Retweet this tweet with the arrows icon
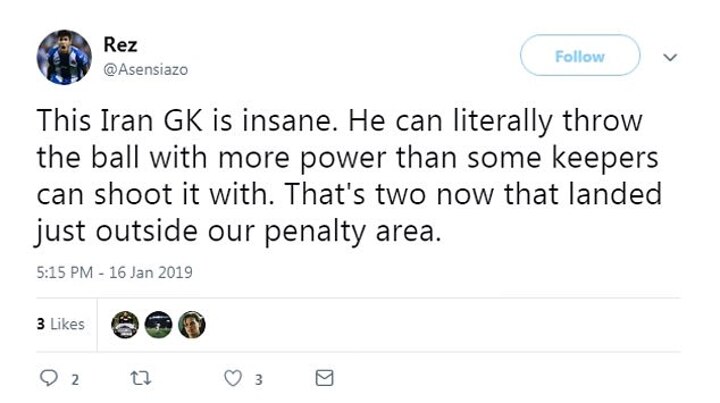The image size is (720, 403). [140, 379]
